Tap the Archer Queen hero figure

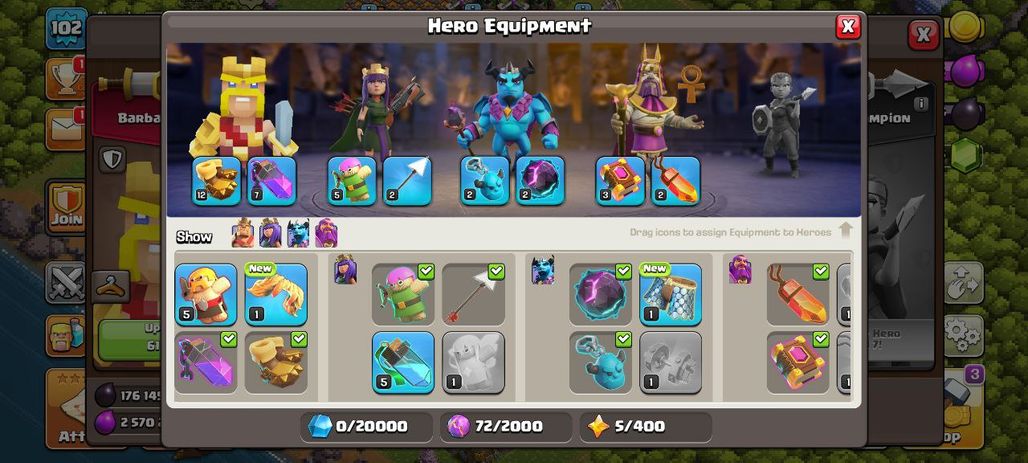(374, 108)
